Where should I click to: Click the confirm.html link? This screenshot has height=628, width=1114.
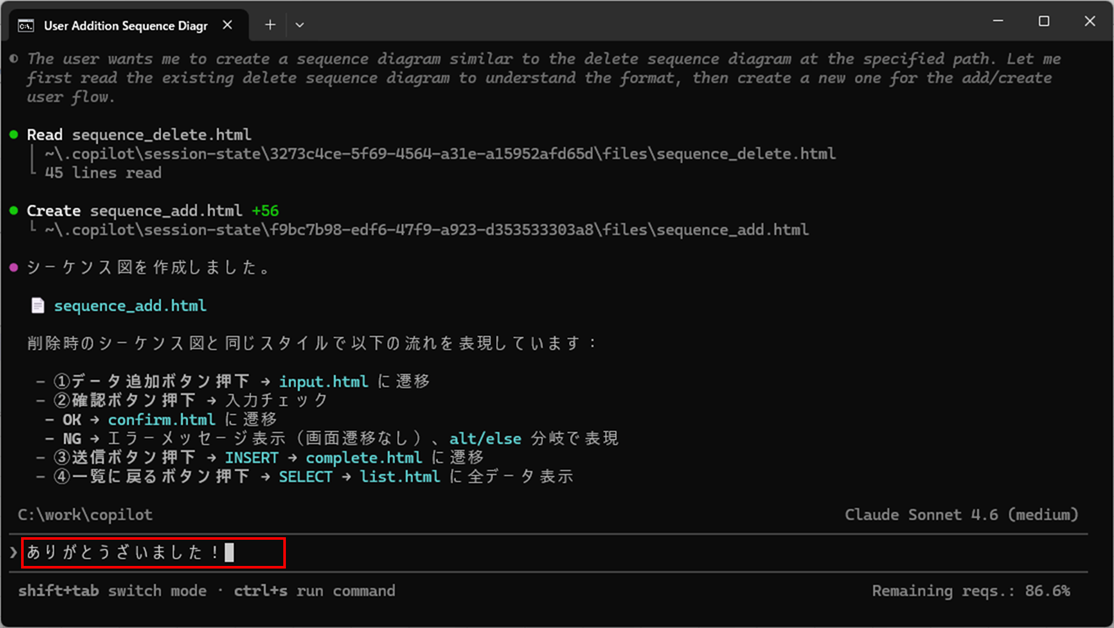coord(162,419)
